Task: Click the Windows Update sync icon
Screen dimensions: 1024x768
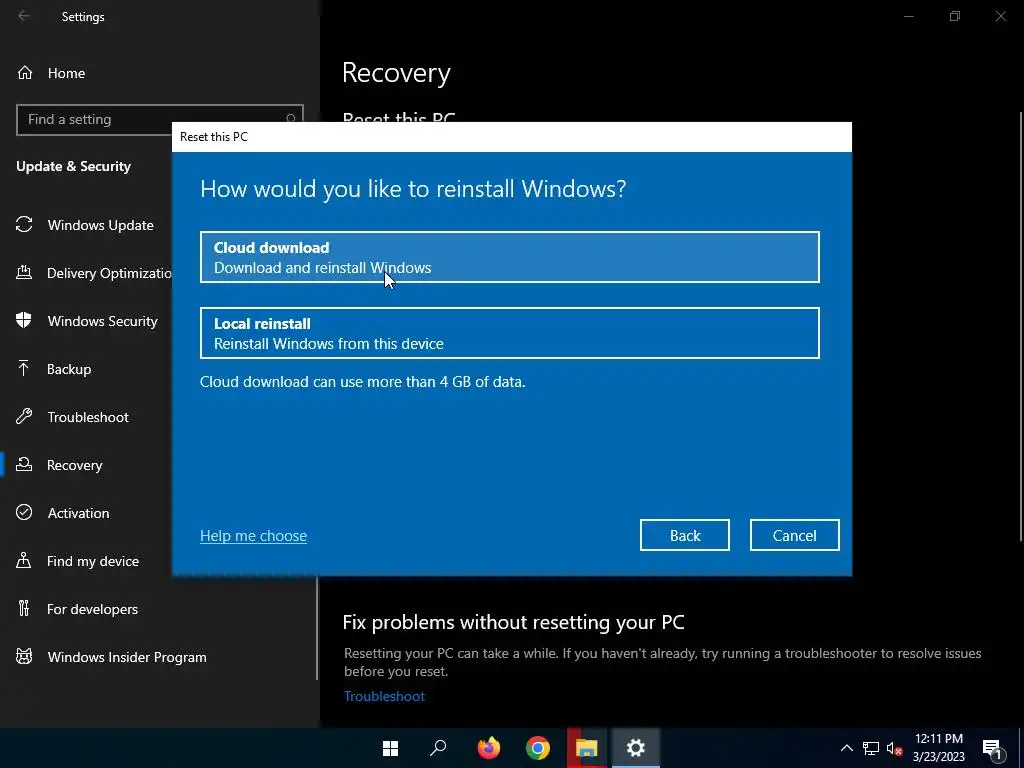Action: tap(24, 225)
